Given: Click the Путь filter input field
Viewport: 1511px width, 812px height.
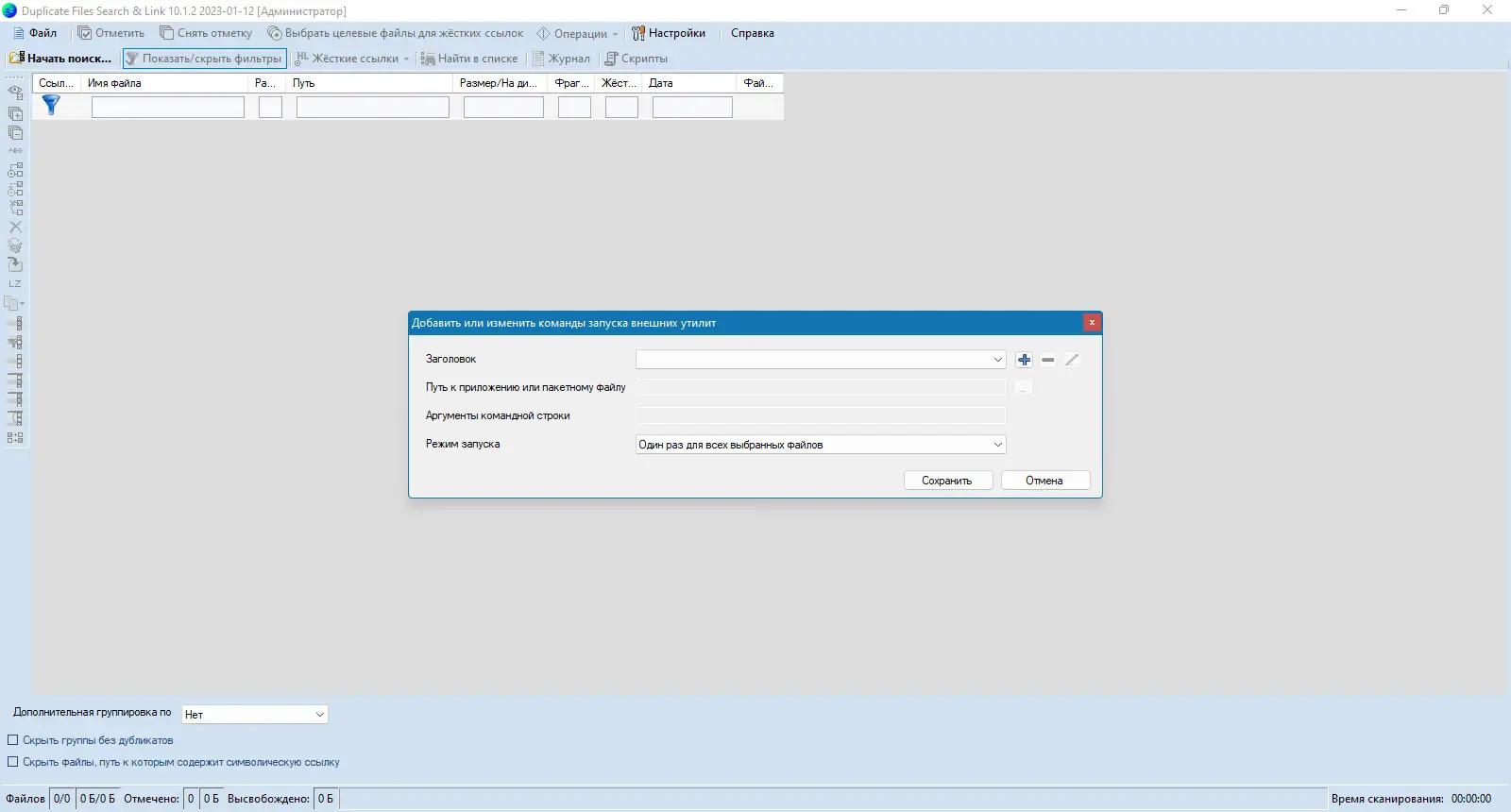Looking at the screenshot, I should pyautogui.click(x=373, y=108).
